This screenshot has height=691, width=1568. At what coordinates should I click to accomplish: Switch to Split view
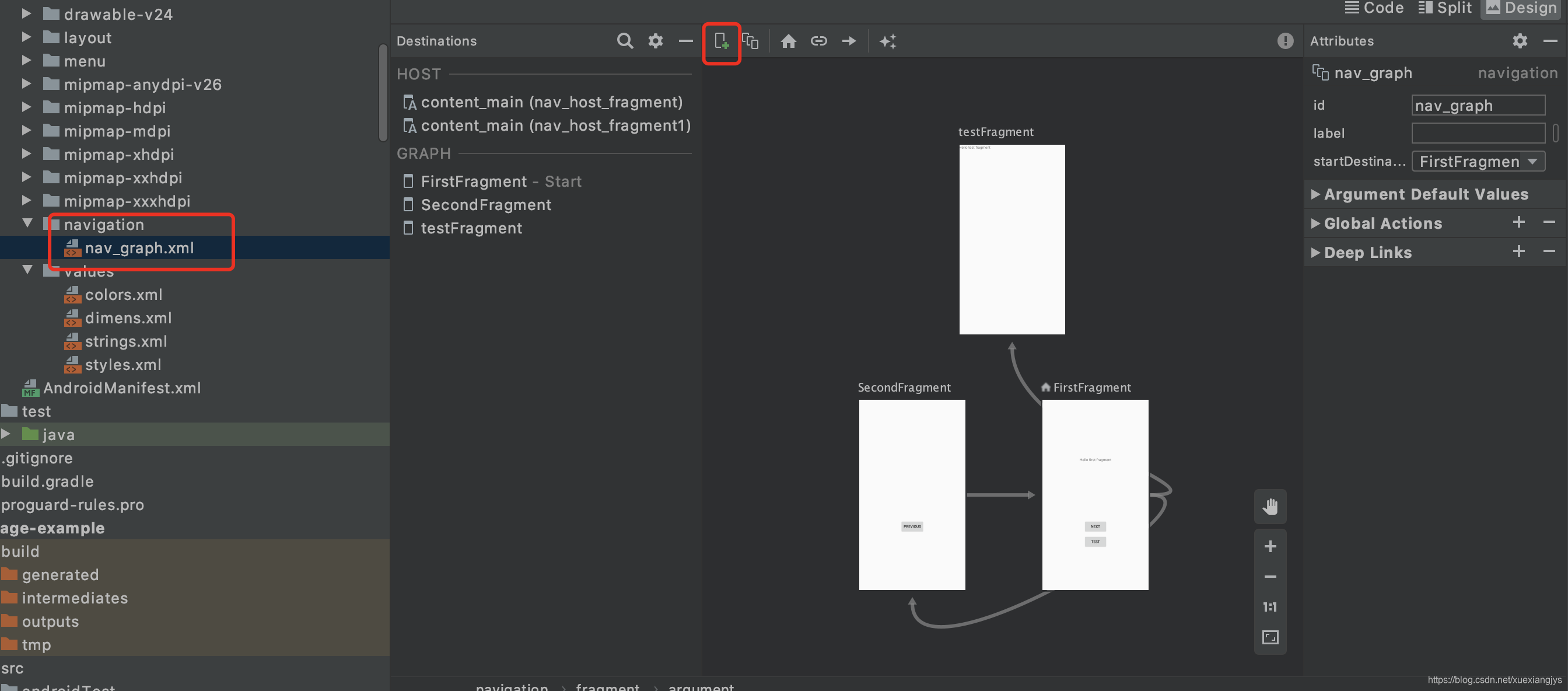pos(1444,9)
